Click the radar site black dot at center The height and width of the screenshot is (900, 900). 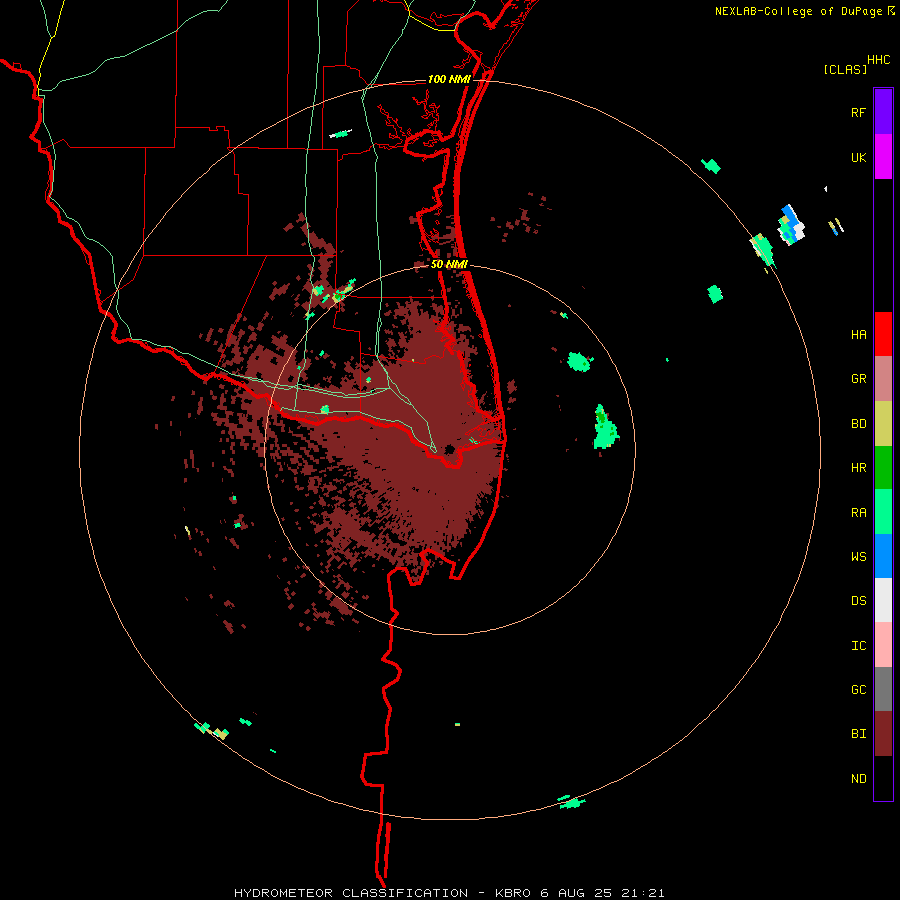click(x=449, y=449)
